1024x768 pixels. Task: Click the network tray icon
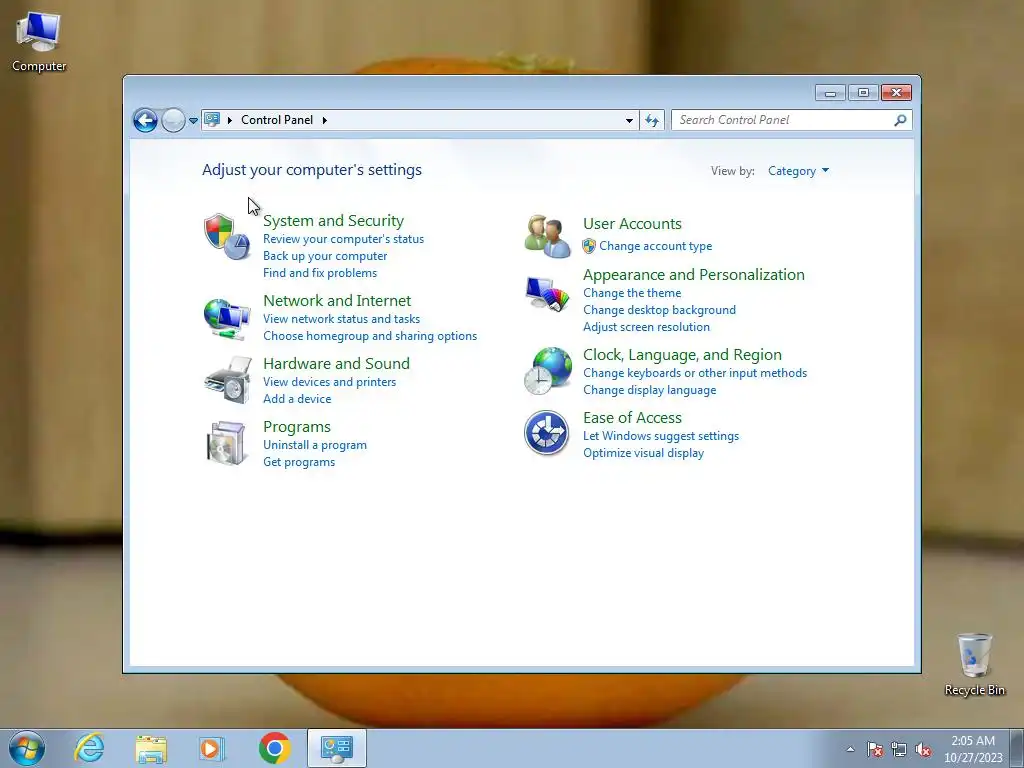pyautogui.click(x=899, y=750)
